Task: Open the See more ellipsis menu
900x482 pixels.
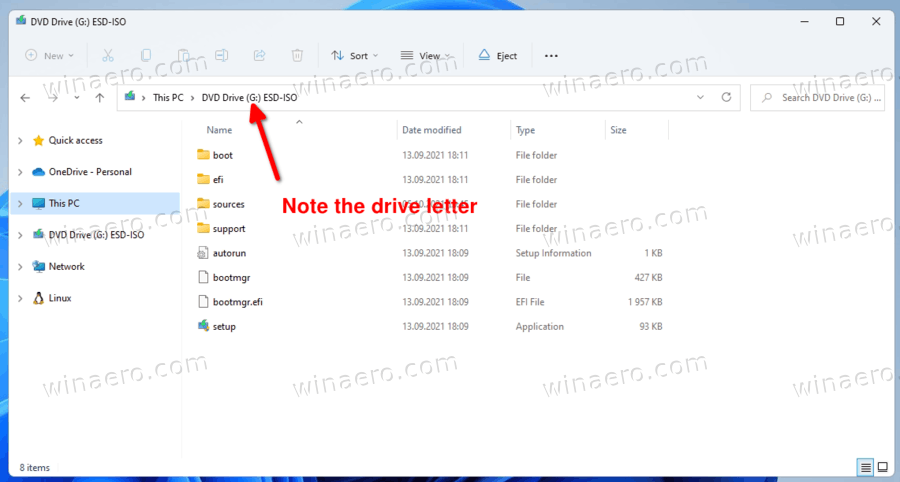Action: pyautogui.click(x=551, y=56)
